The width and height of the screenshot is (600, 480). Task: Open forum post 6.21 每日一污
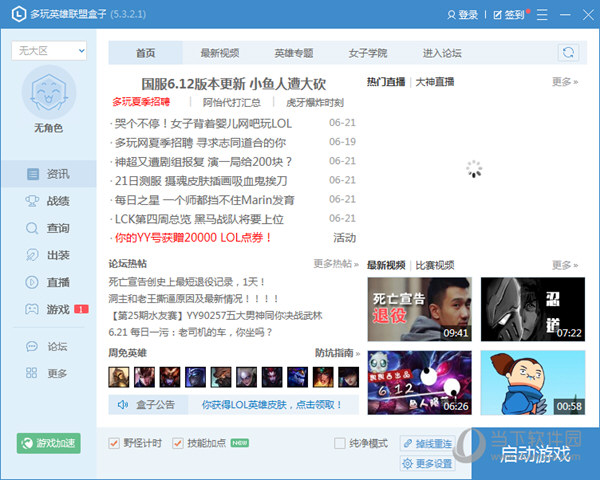click(190, 332)
